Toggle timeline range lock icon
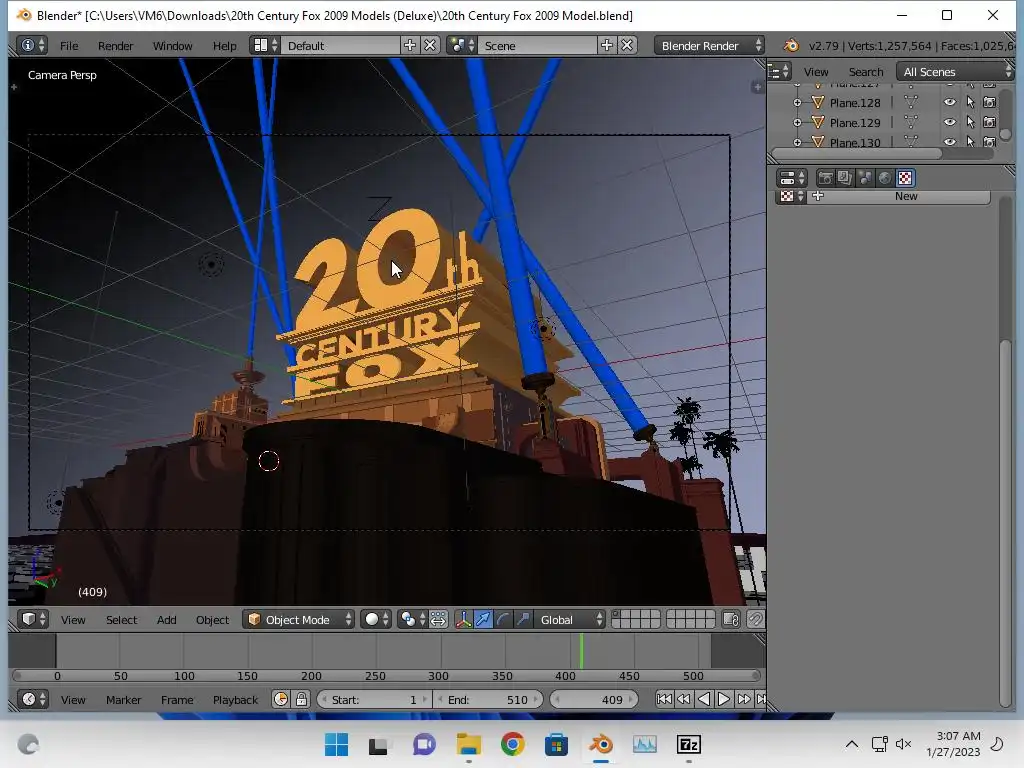The image size is (1024, 768). (302, 699)
